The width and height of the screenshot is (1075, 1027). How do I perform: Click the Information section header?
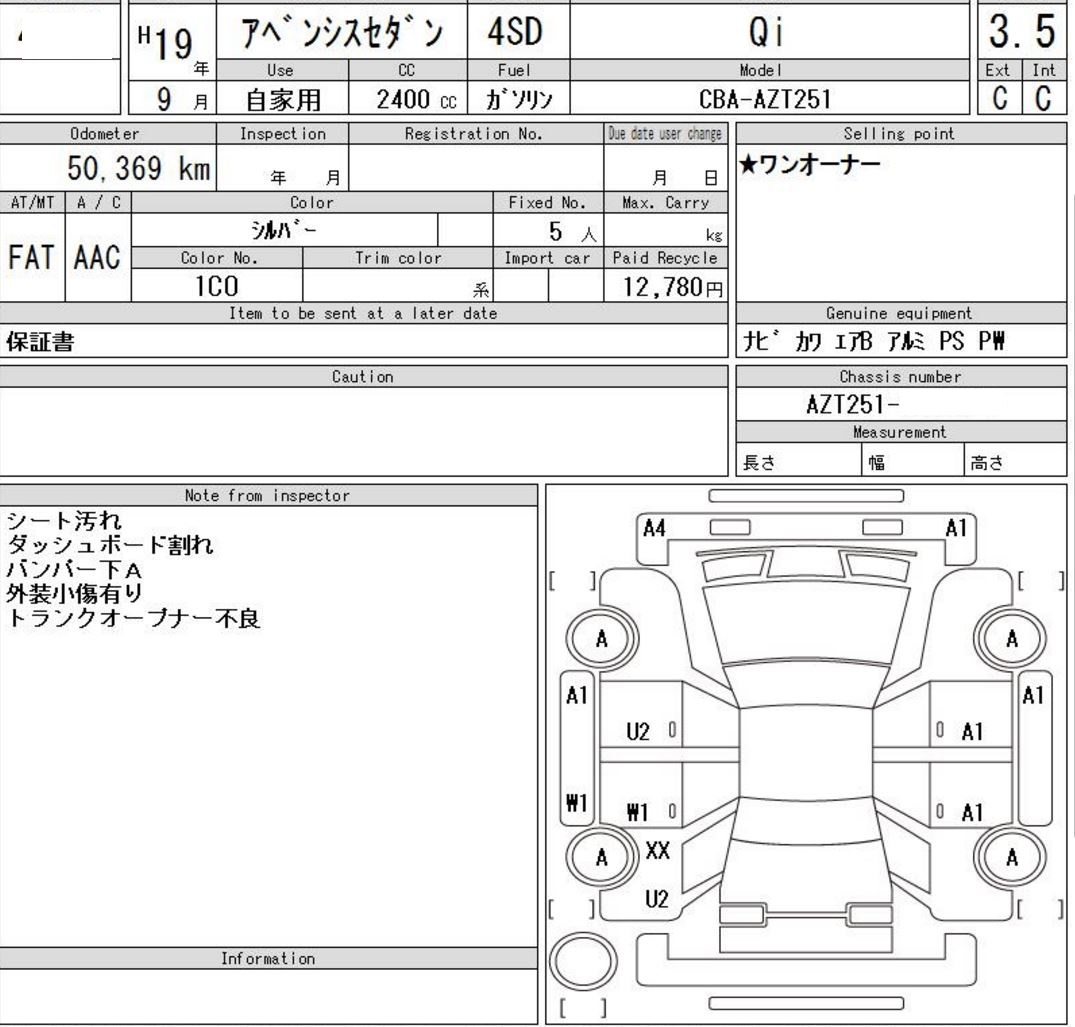[x=268, y=958]
